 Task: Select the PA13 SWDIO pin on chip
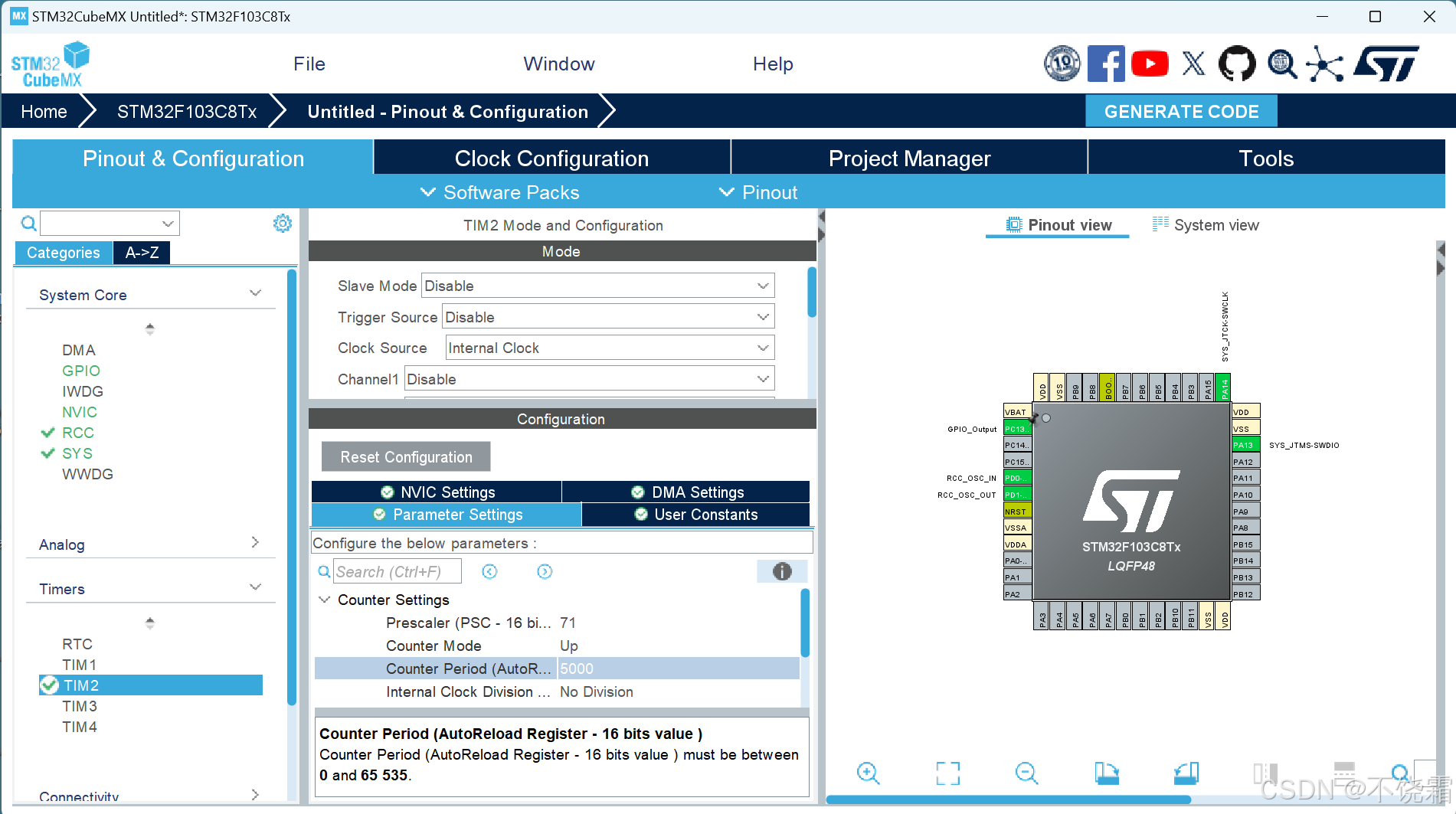click(1245, 445)
